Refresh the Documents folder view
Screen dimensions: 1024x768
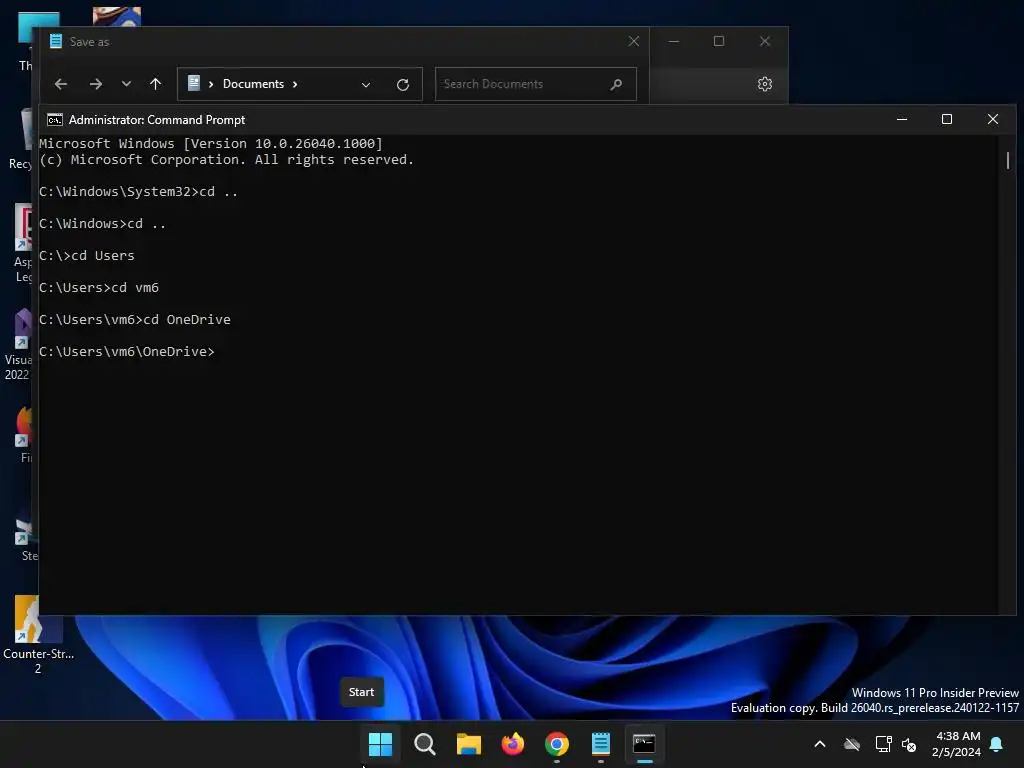coord(403,84)
